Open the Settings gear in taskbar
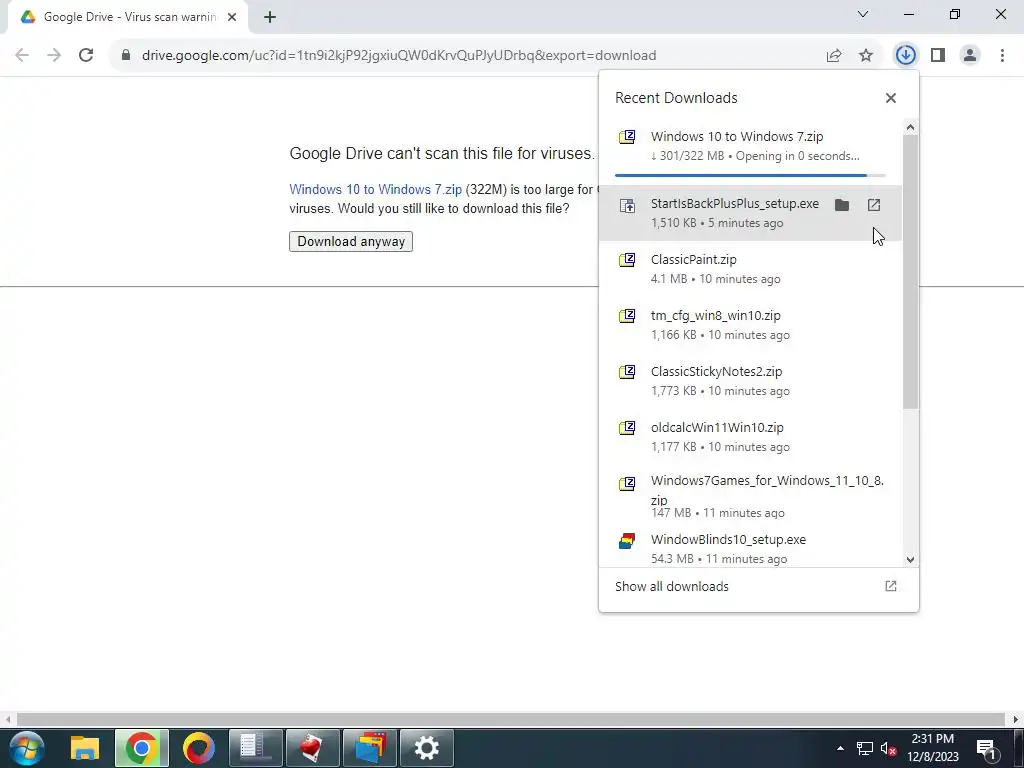 point(426,748)
